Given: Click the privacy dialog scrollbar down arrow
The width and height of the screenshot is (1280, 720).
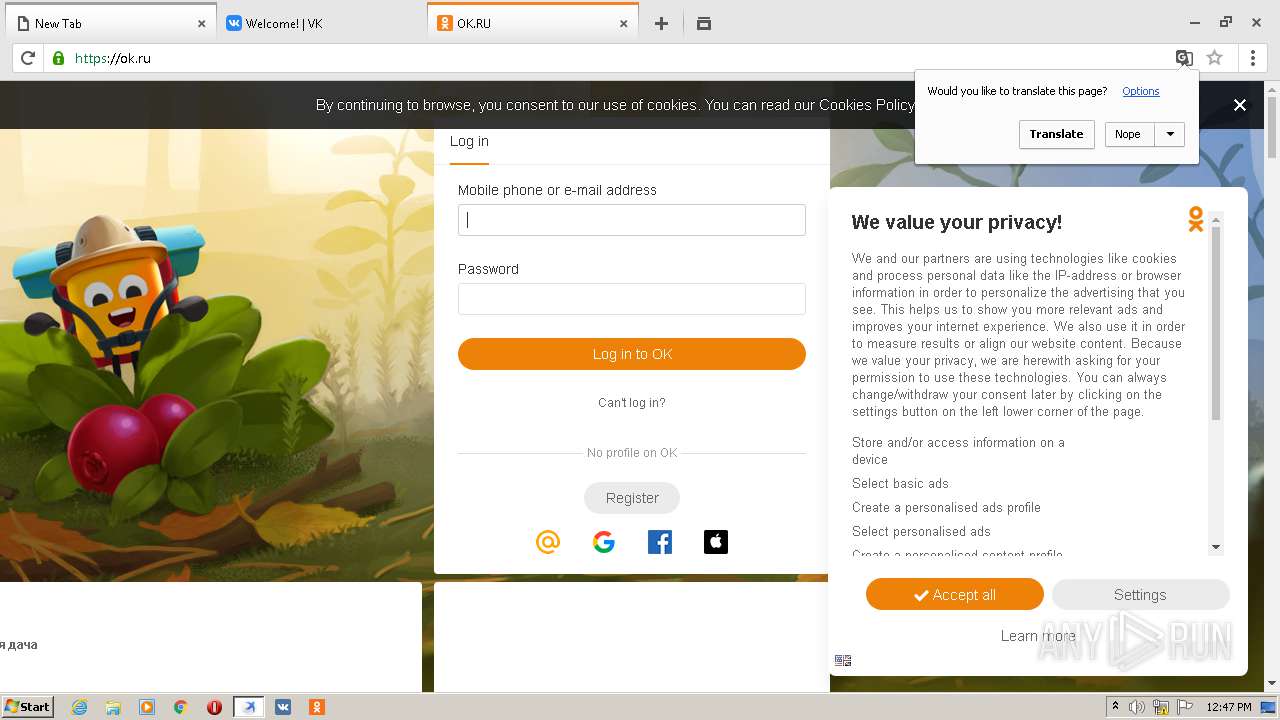Looking at the screenshot, I should pos(1216,547).
